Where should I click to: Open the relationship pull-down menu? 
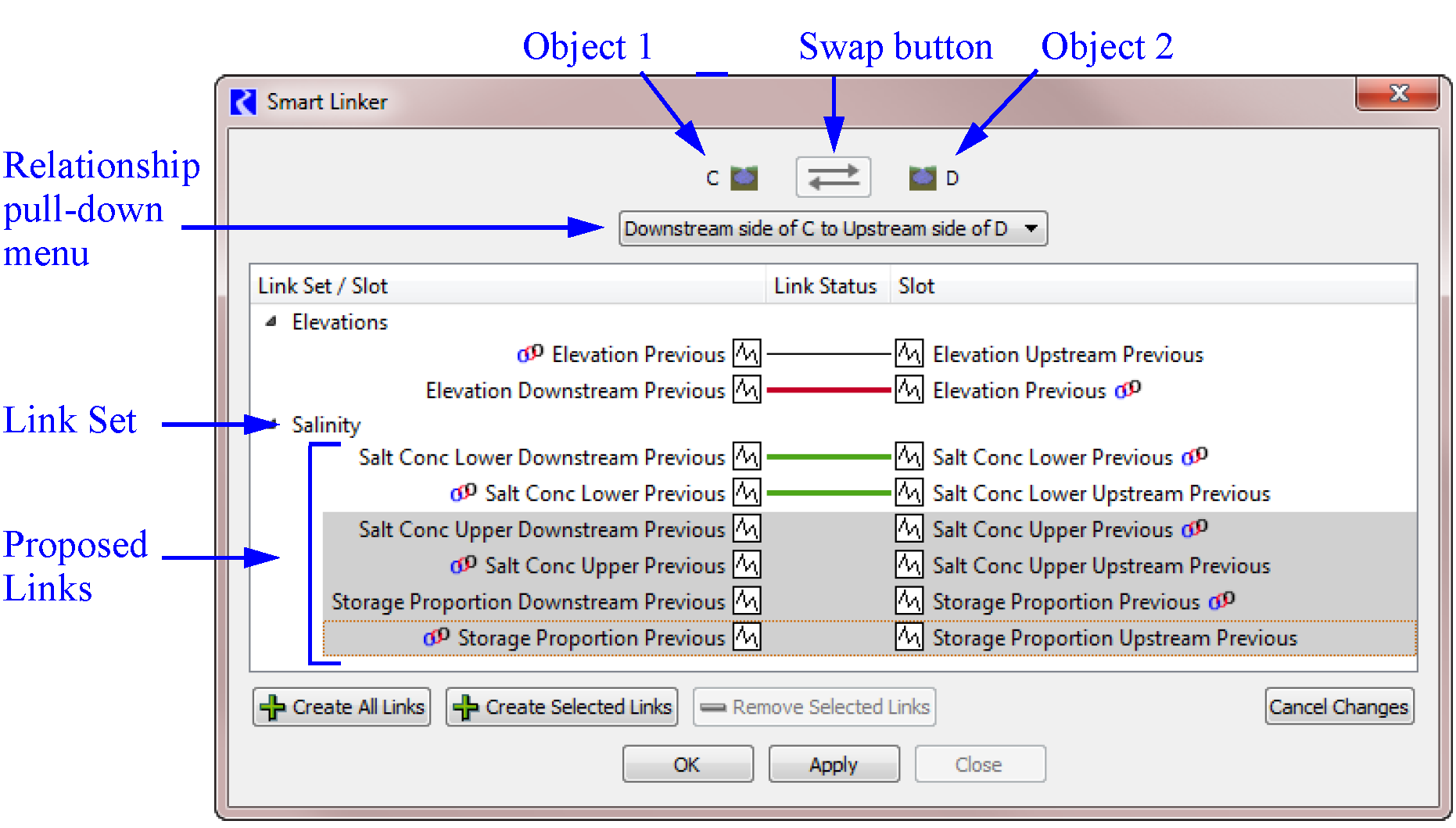833,228
